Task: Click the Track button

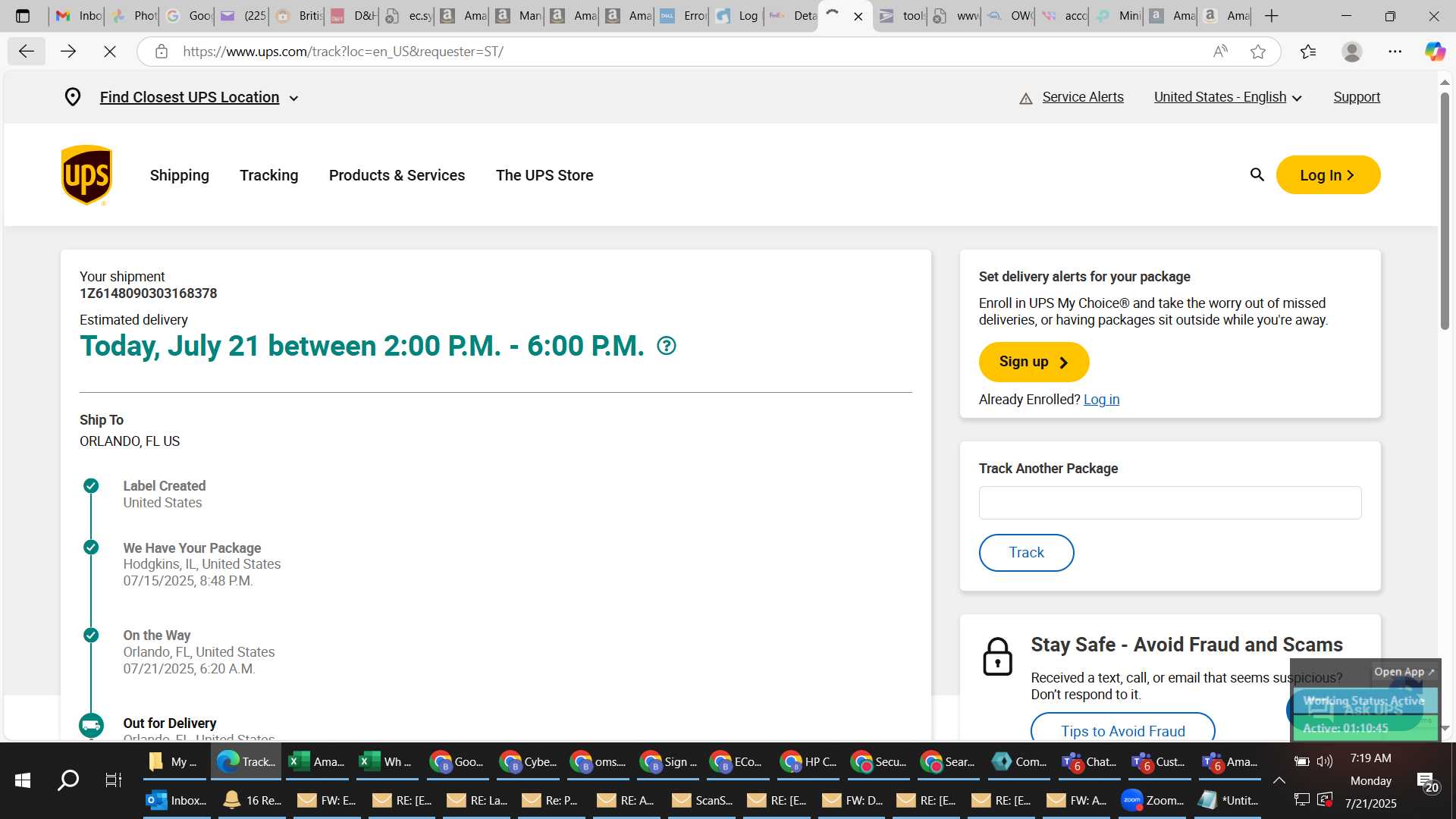Action: click(x=1026, y=553)
